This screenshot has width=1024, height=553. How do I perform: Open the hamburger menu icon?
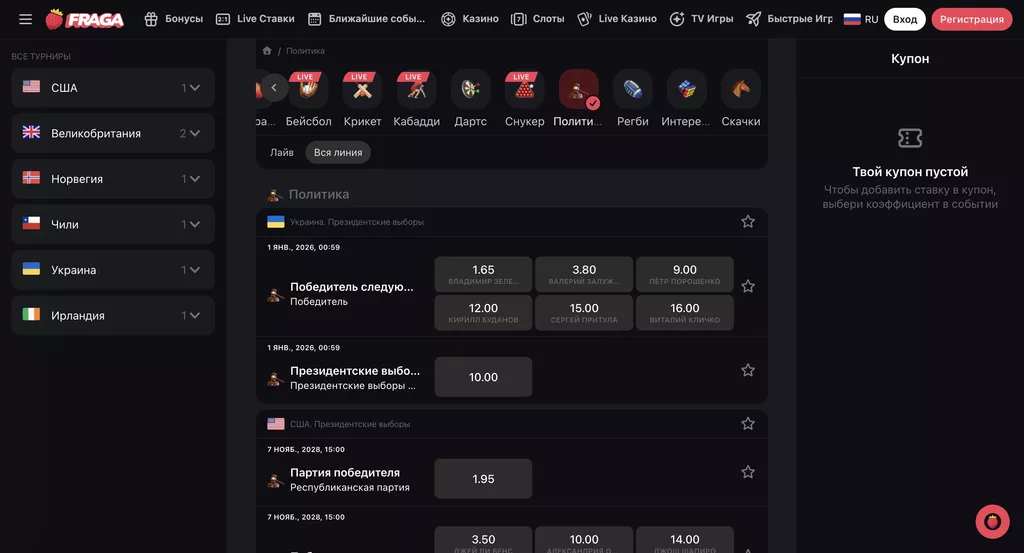click(25, 19)
